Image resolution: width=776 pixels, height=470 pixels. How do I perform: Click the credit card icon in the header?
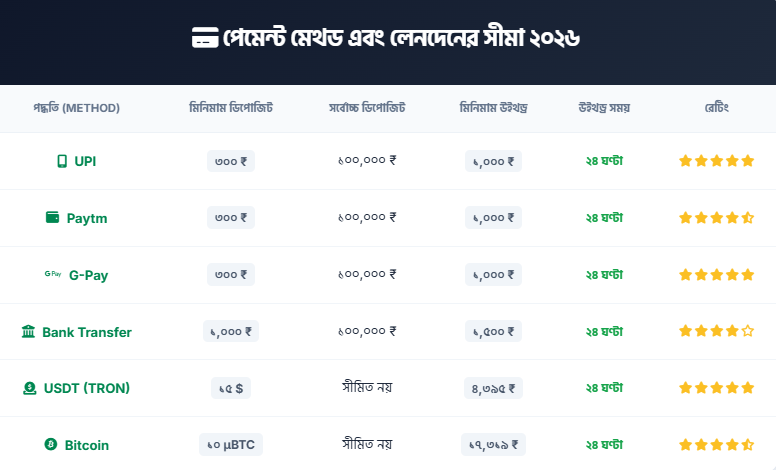point(205,39)
